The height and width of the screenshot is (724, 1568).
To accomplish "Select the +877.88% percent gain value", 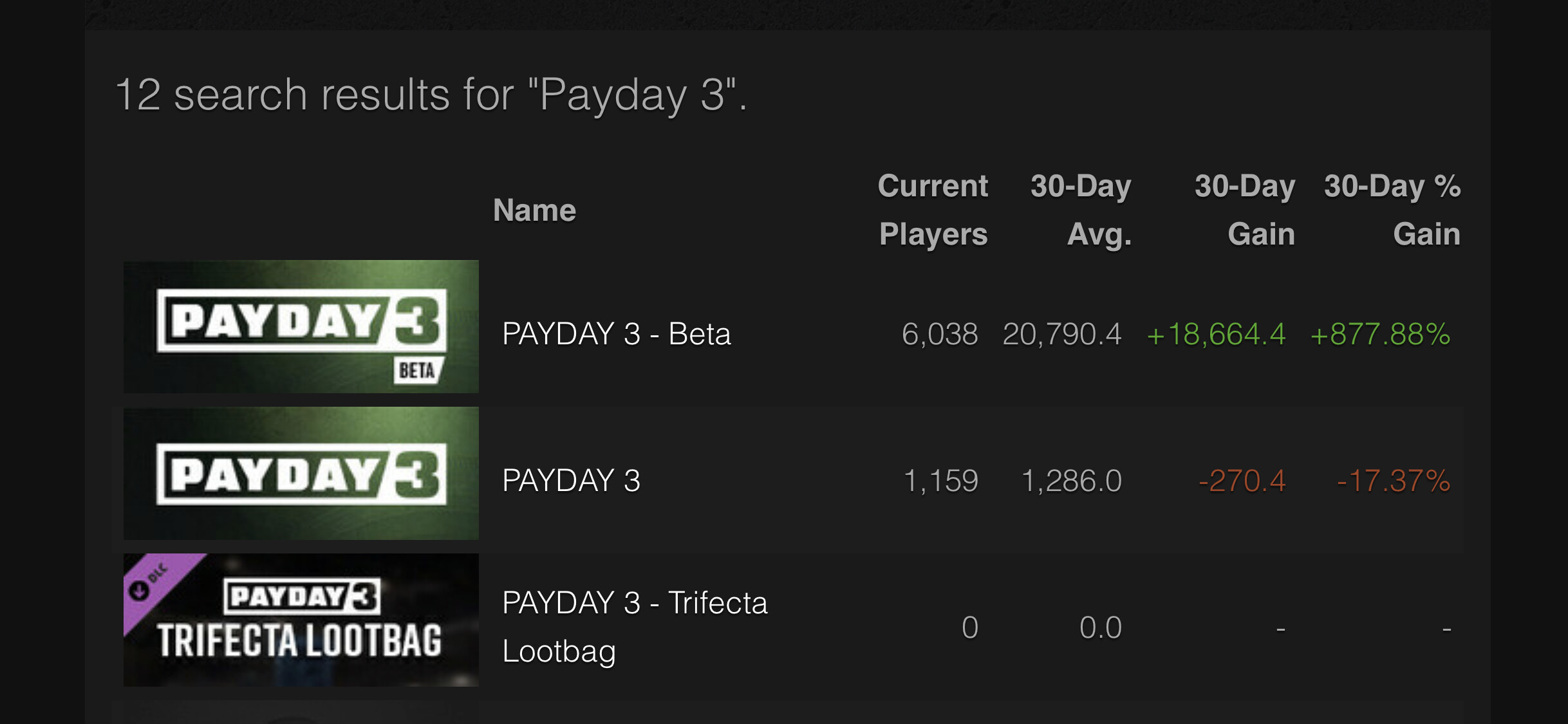I will click(1380, 334).
